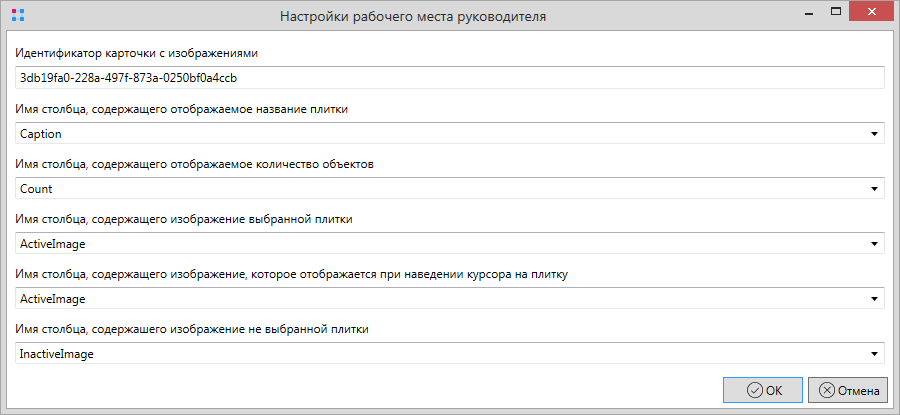Expand the InactiveImage dropdown arrow

coord(874,353)
